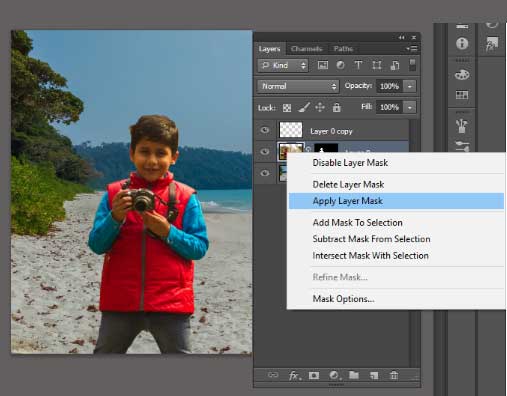This screenshot has width=507, height=396.
Task: Lock transparent pixels icon
Action: point(287,108)
